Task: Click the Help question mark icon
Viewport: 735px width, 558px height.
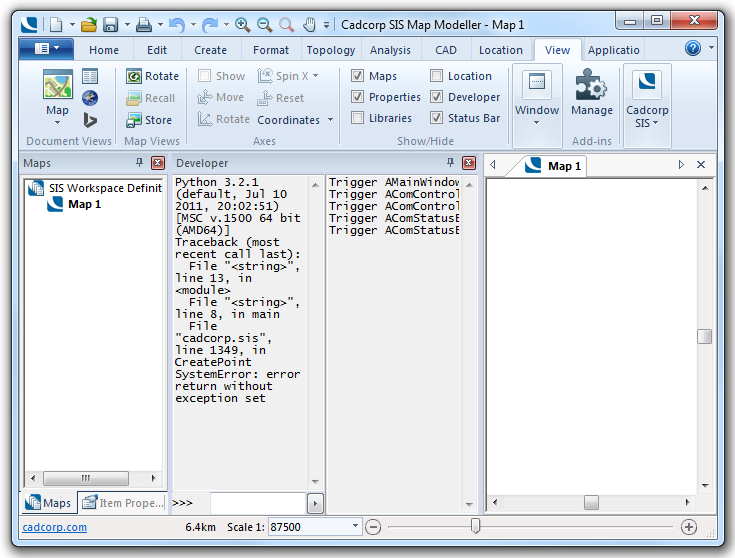Action: click(693, 48)
